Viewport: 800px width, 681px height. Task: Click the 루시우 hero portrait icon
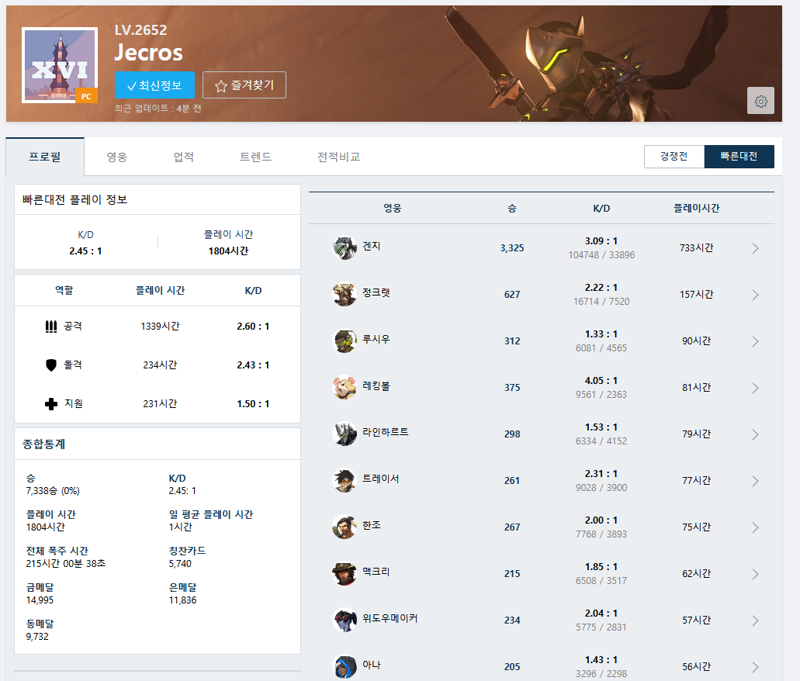(344, 341)
